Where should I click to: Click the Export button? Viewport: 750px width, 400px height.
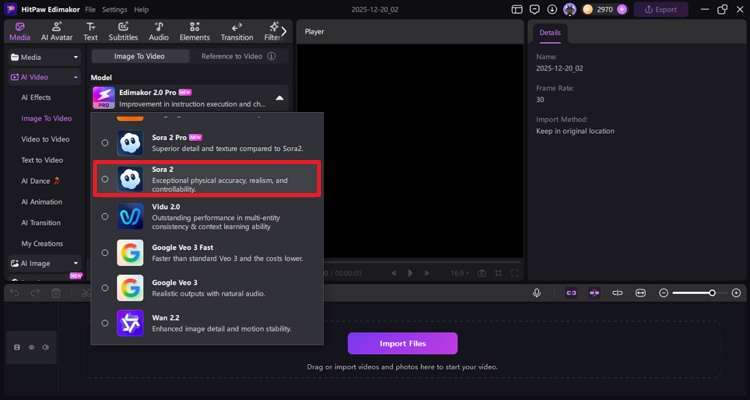click(x=661, y=10)
